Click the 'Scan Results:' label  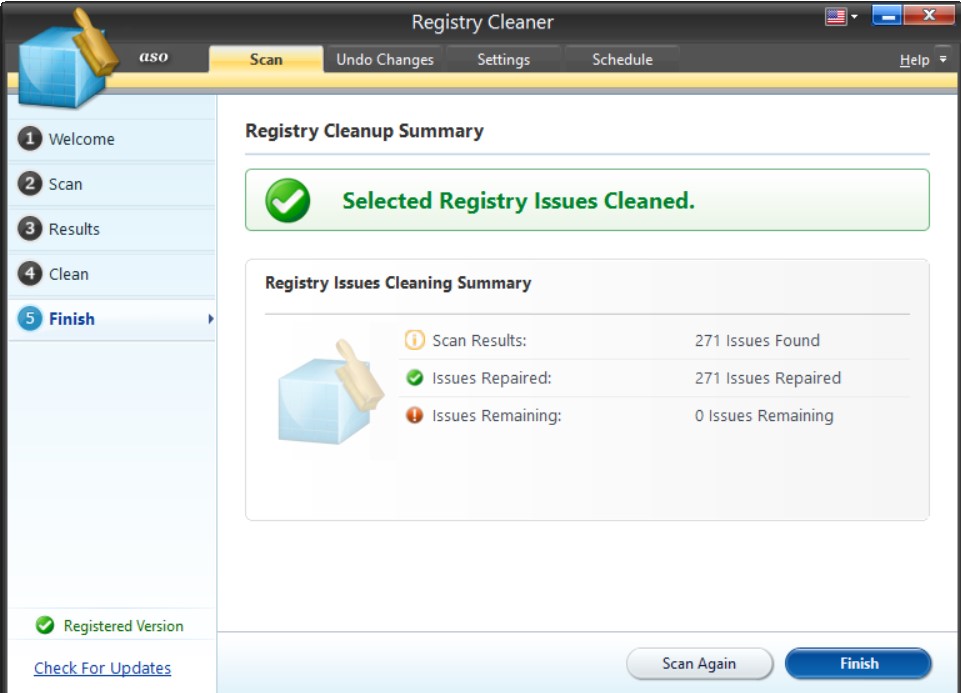(479, 340)
